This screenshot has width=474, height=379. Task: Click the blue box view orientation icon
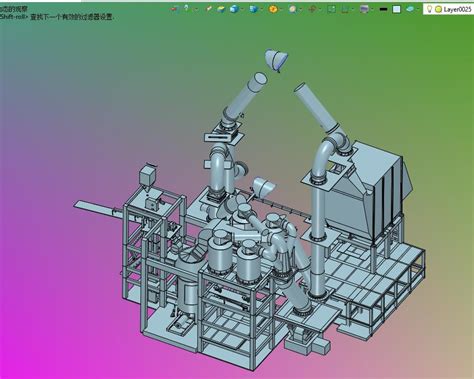coord(254,9)
